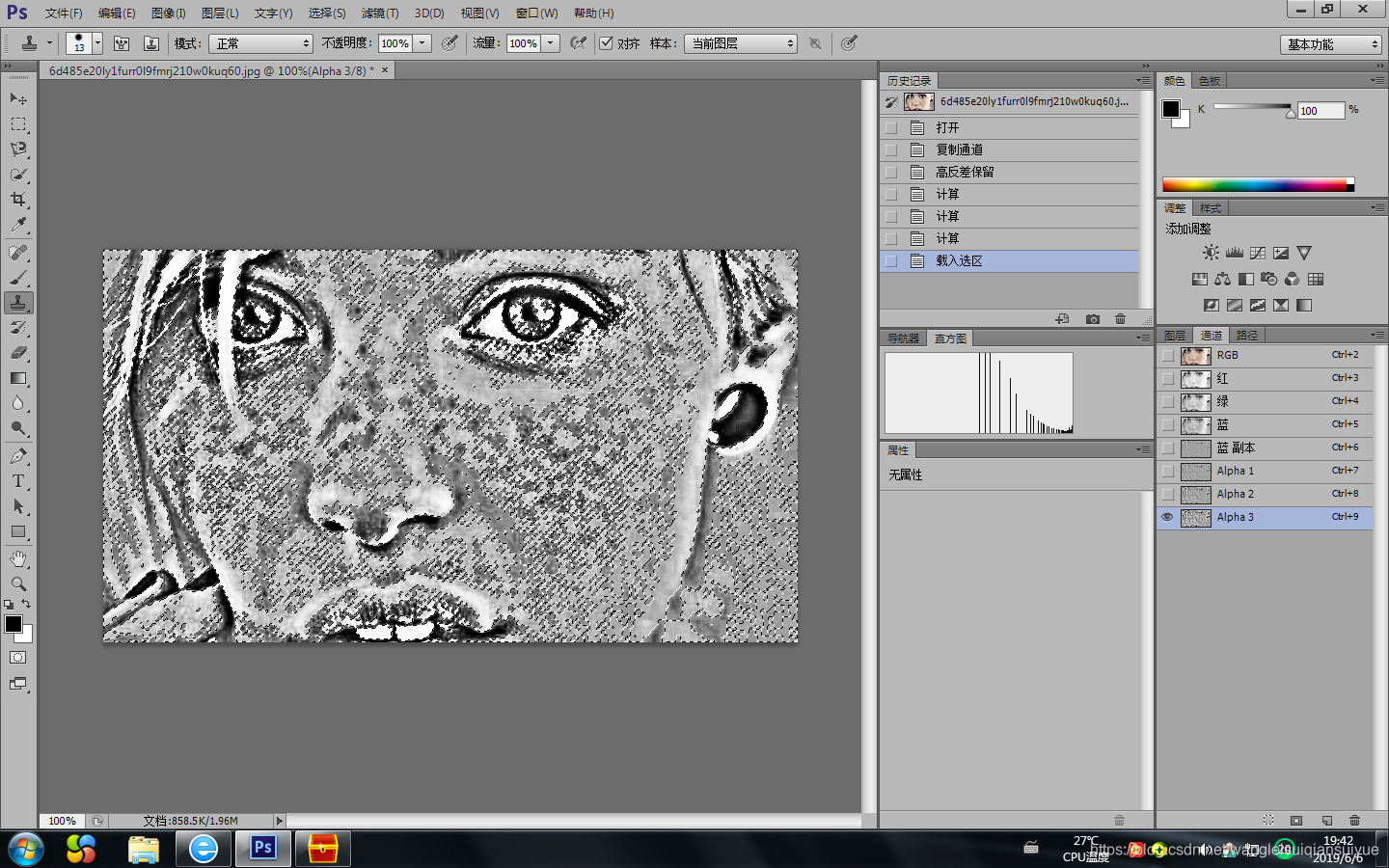Select the Hand tool
Screen dimensions: 1389x868
18,559
